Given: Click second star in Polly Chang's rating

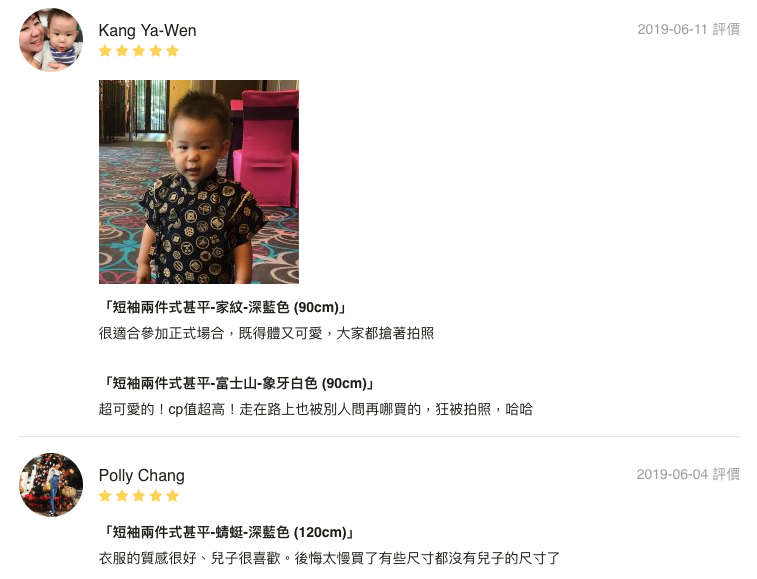Looking at the screenshot, I should [x=122, y=496].
